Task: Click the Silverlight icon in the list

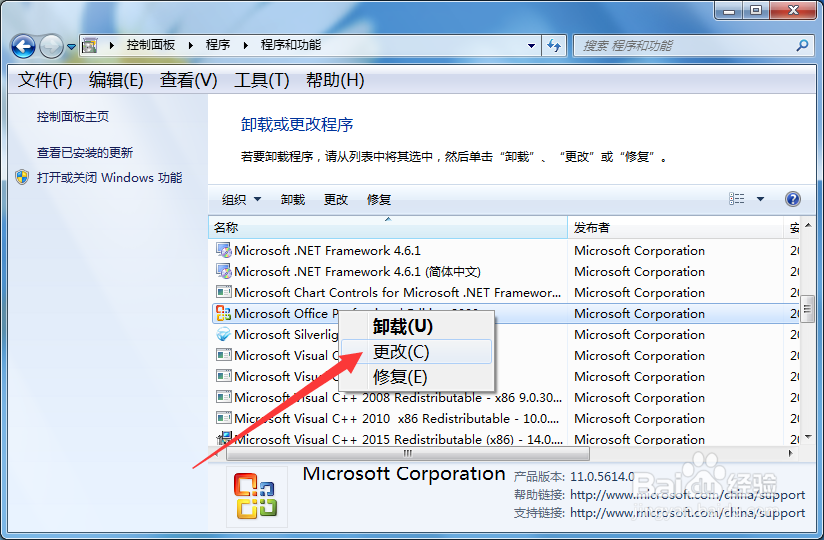Action: (x=223, y=334)
